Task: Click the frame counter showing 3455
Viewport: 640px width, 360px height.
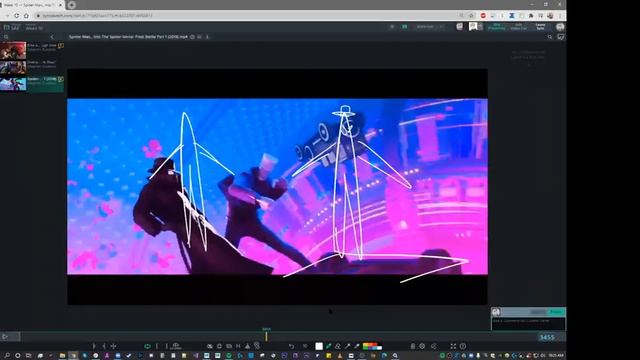Action: (x=547, y=337)
